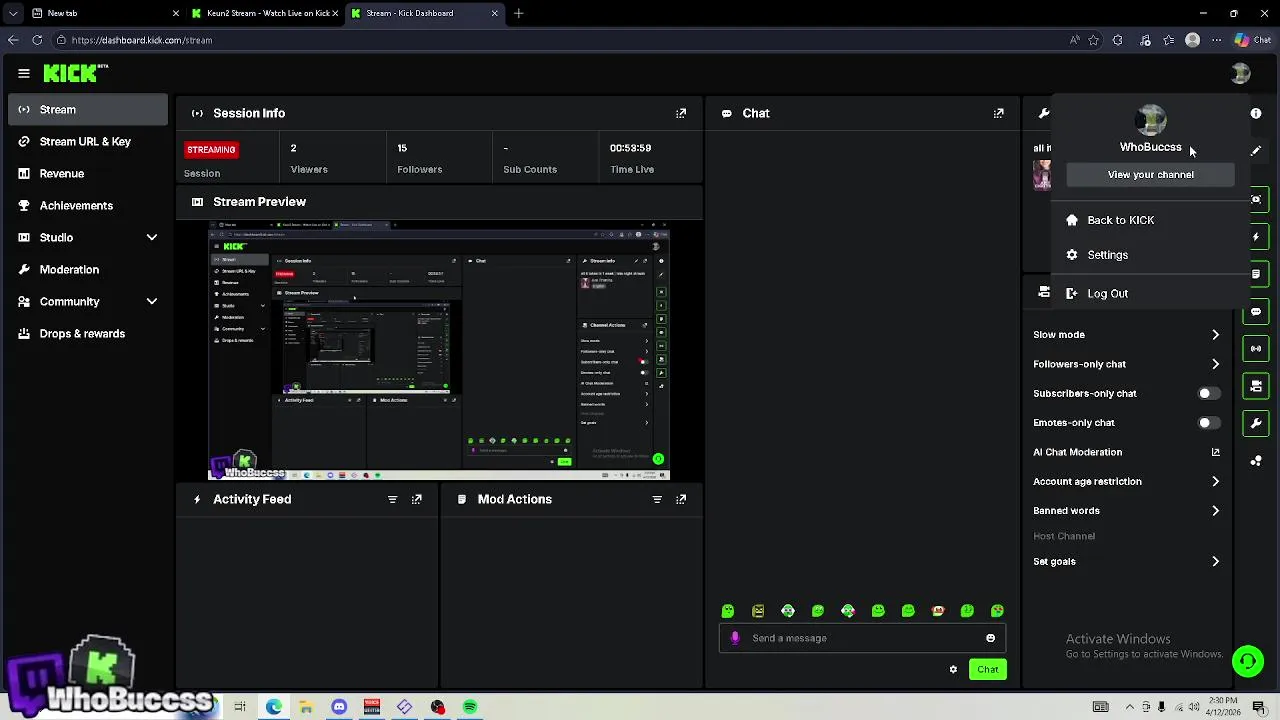Click the Host Channel option
This screenshot has height=720, width=1280.
[1064, 536]
